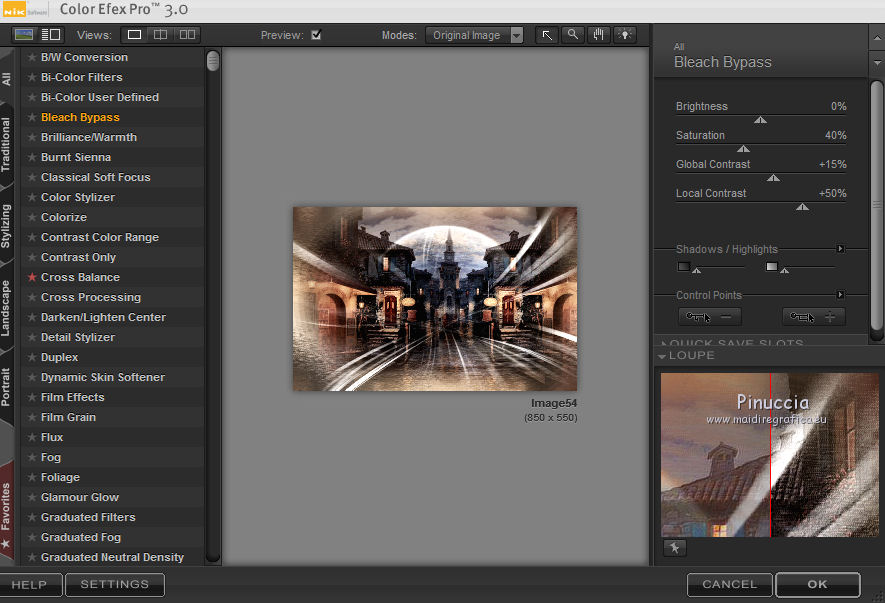Select the hand pan tool
885x603 pixels.
tap(599, 35)
